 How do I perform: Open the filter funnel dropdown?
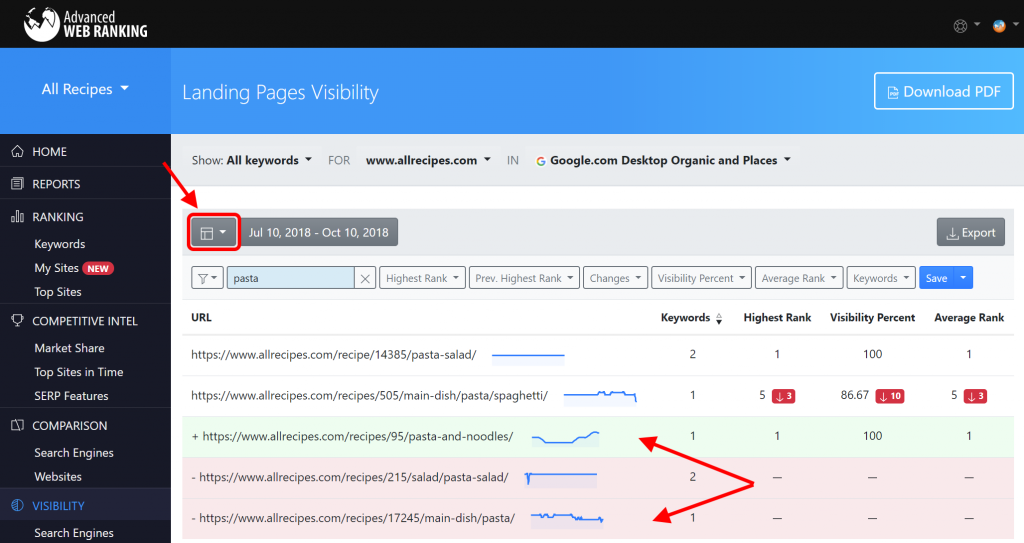[x=207, y=278]
